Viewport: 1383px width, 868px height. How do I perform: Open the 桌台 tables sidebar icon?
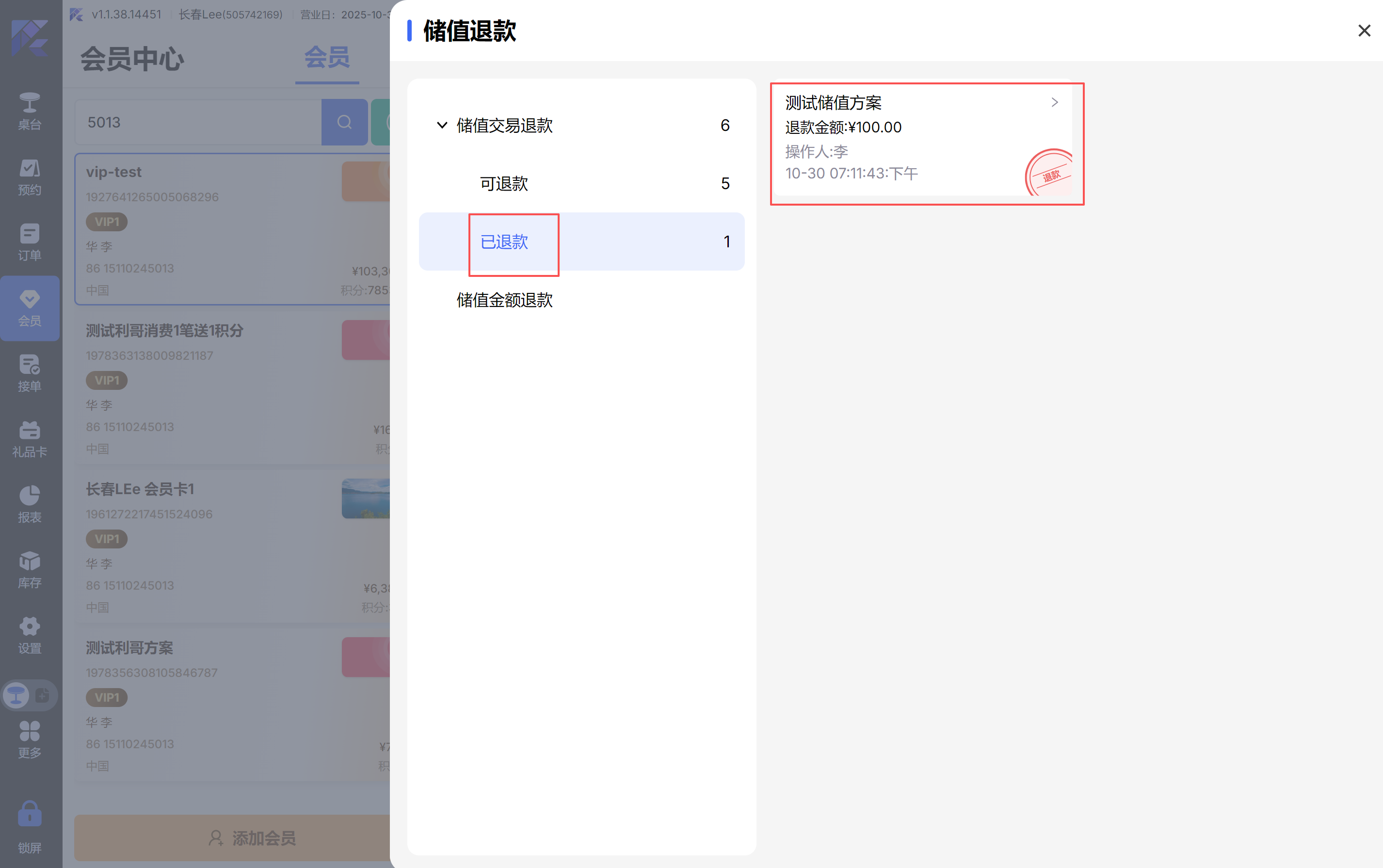tap(29, 112)
